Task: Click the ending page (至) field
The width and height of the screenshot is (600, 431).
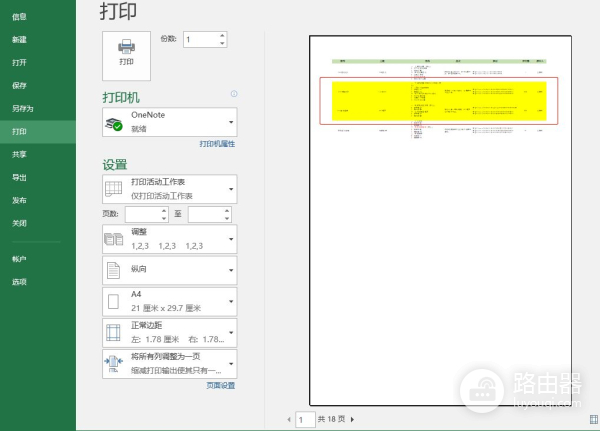Action: pyautogui.click(x=205, y=214)
